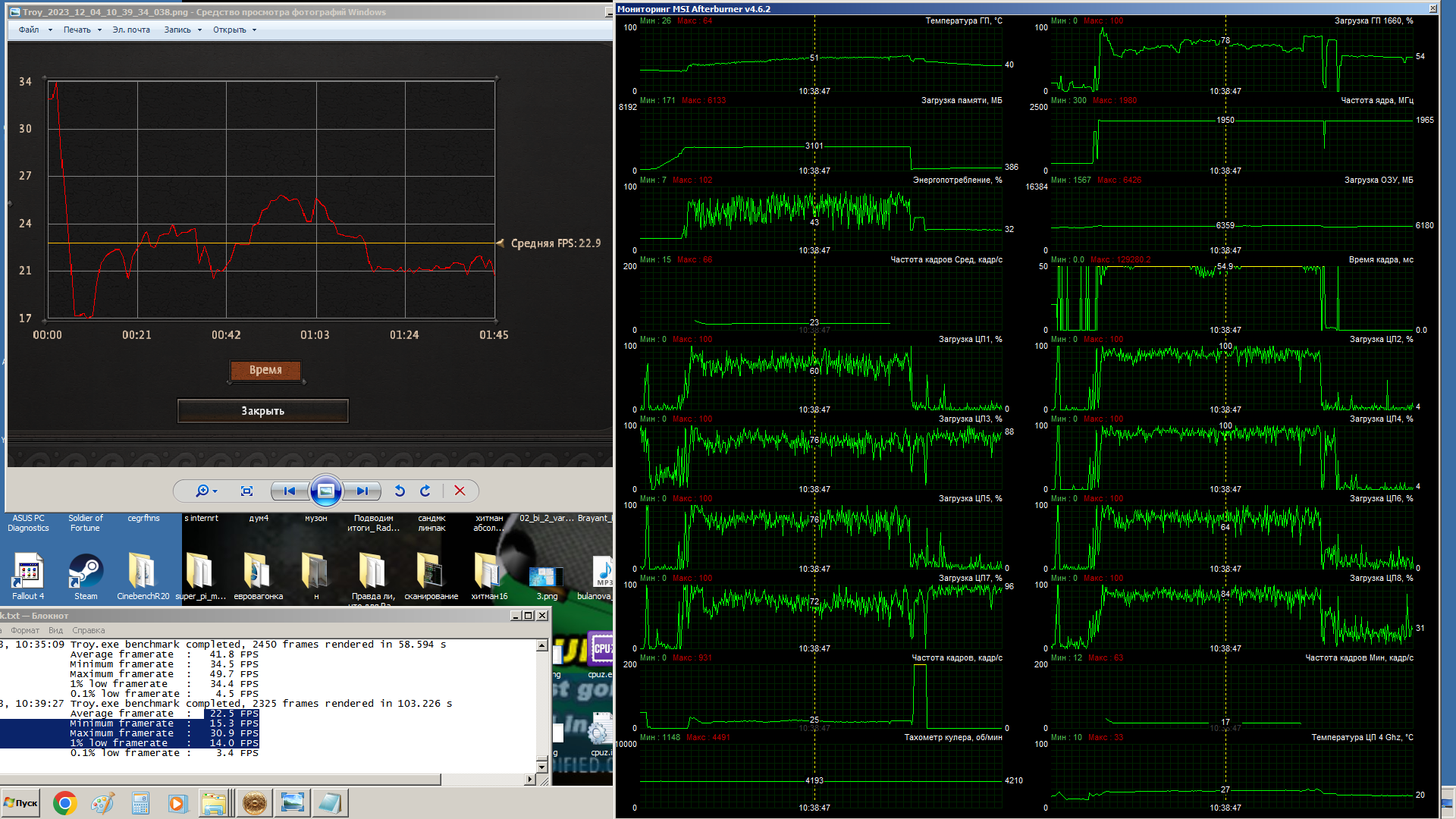This screenshot has height=819, width=1456.
Task: Open Google Chrome from the taskbar
Action: (64, 803)
